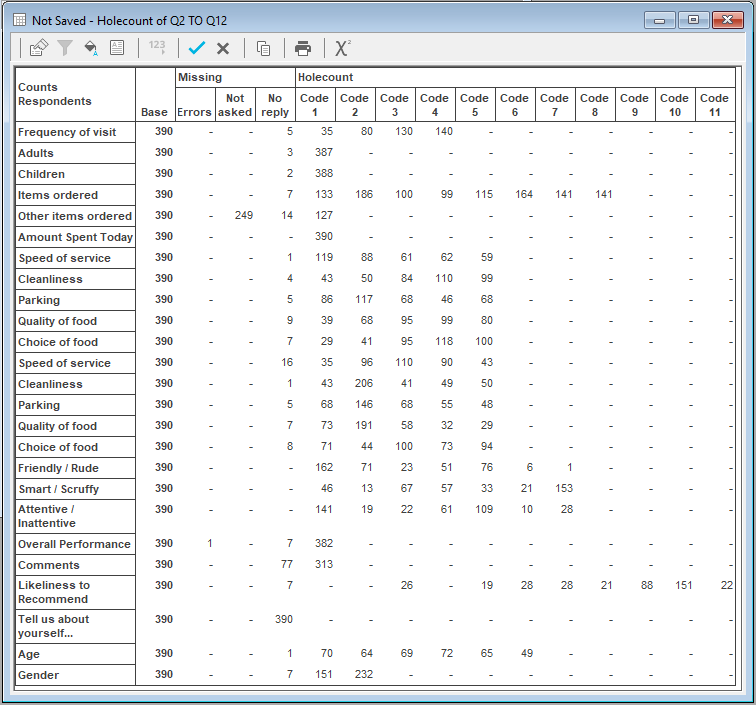The height and width of the screenshot is (705, 756).
Task: Click the paint bucket style icon
Action: coord(91,47)
